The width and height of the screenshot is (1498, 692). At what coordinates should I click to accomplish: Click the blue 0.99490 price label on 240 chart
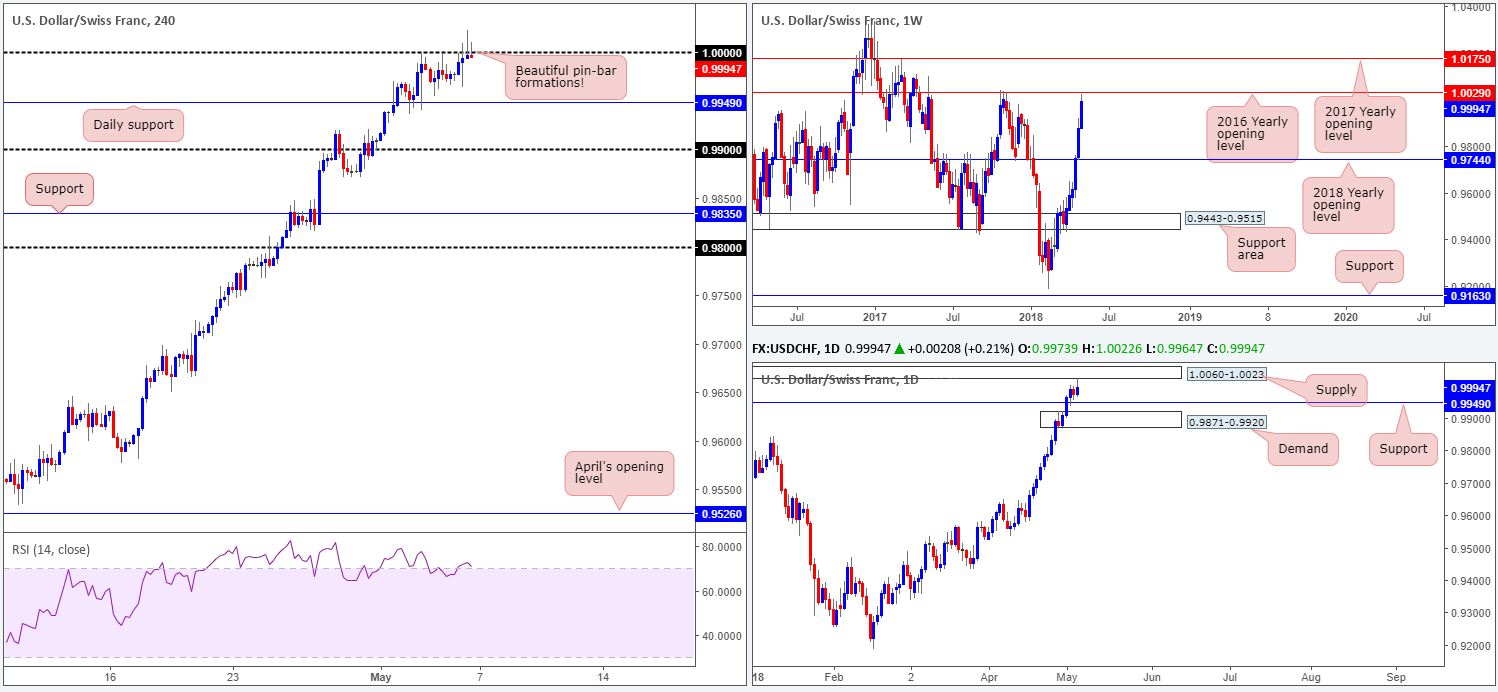[721, 102]
